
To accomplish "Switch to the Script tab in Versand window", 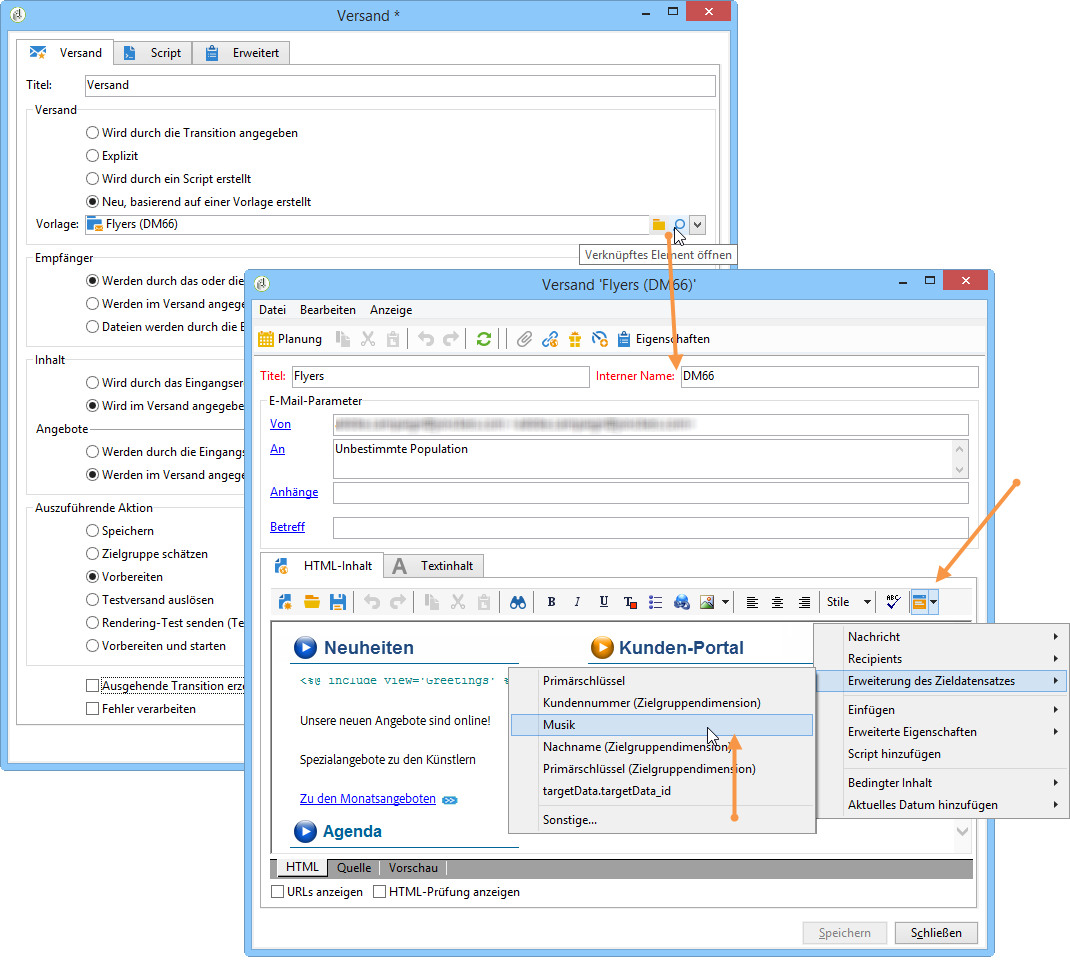I will 153,53.
